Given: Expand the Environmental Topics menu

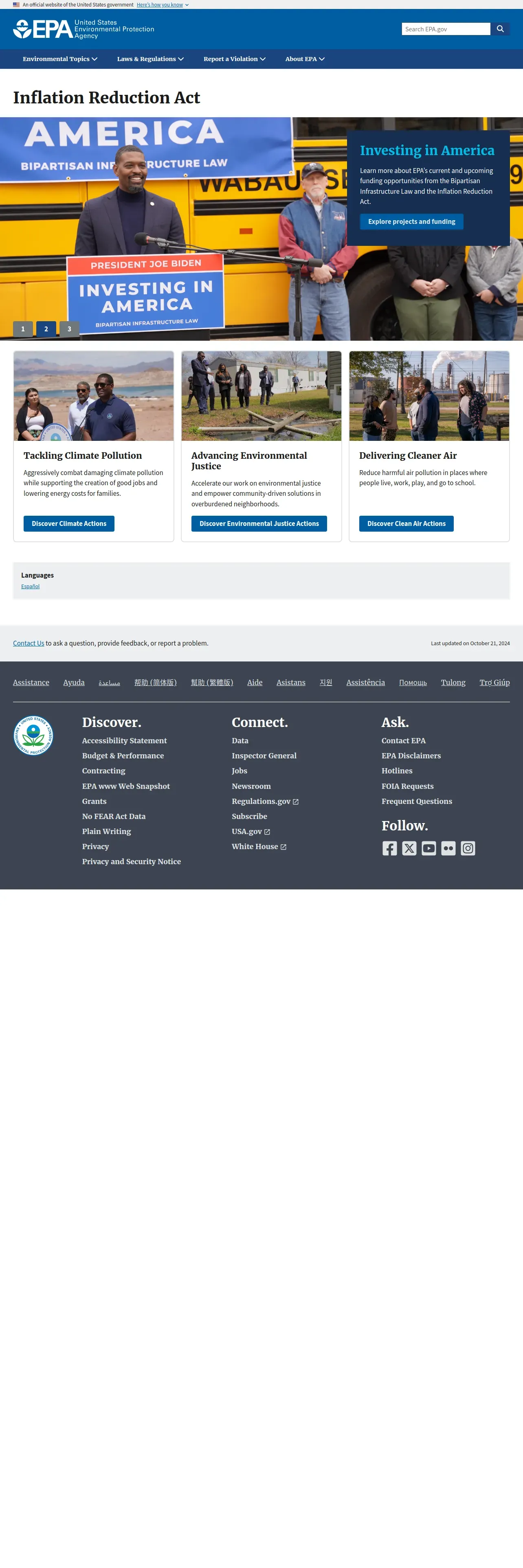Looking at the screenshot, I should tap(59, 59).
